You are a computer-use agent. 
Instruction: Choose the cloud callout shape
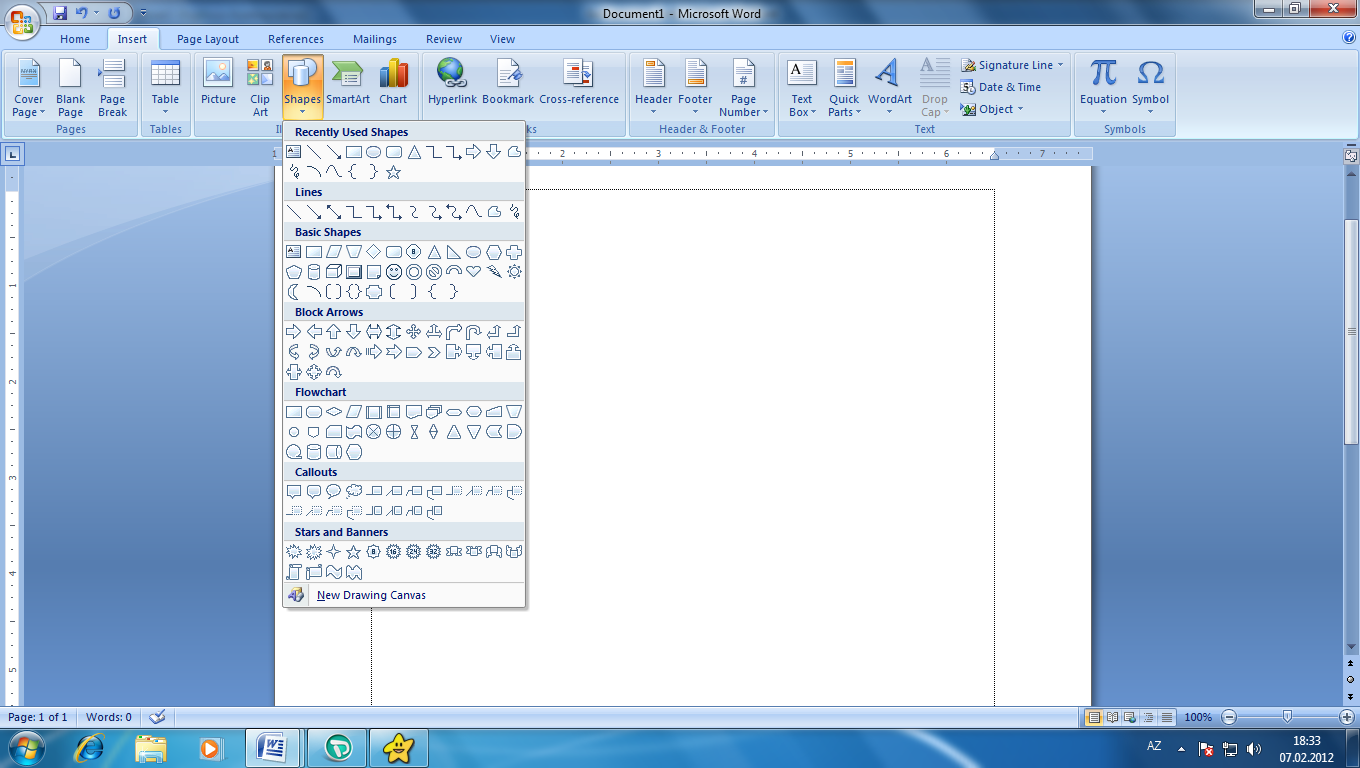[x=354, y=492]
